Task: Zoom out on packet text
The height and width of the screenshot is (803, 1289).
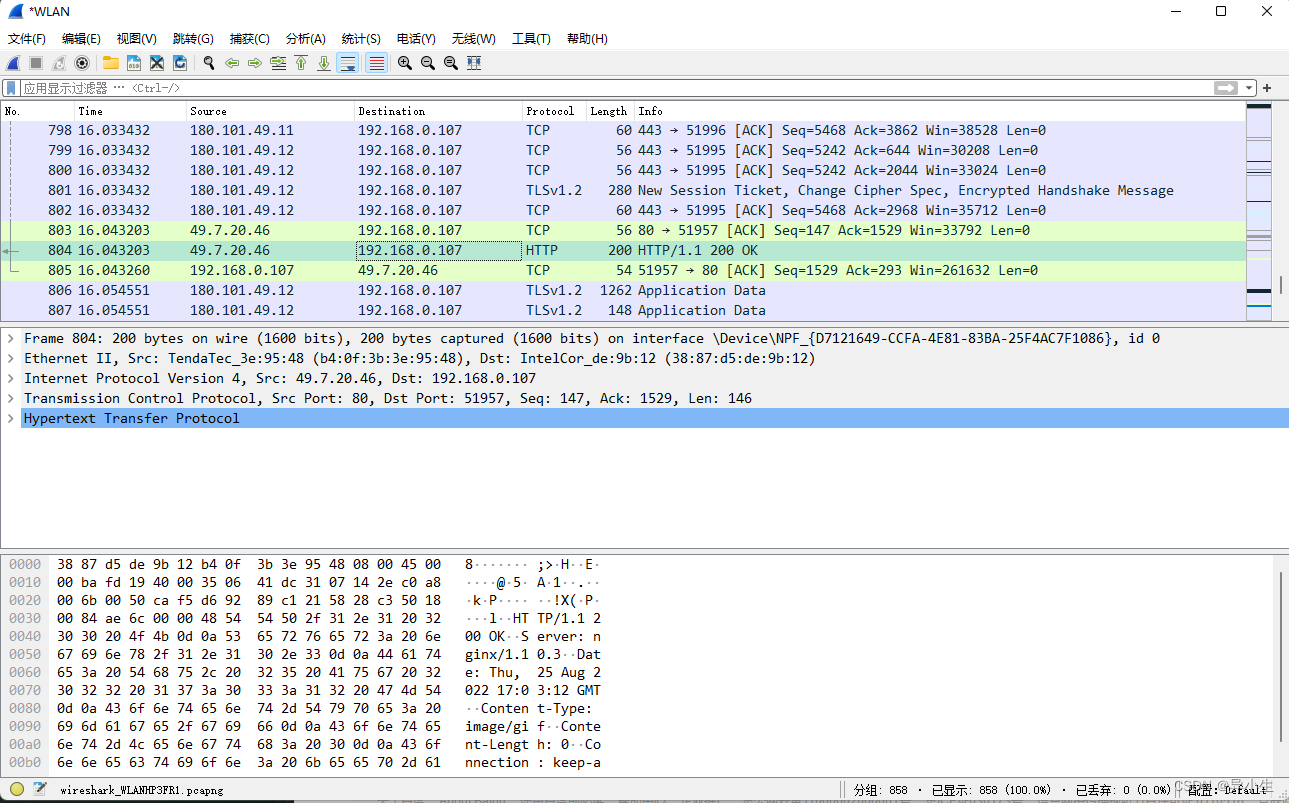Action: pos(428,63)
